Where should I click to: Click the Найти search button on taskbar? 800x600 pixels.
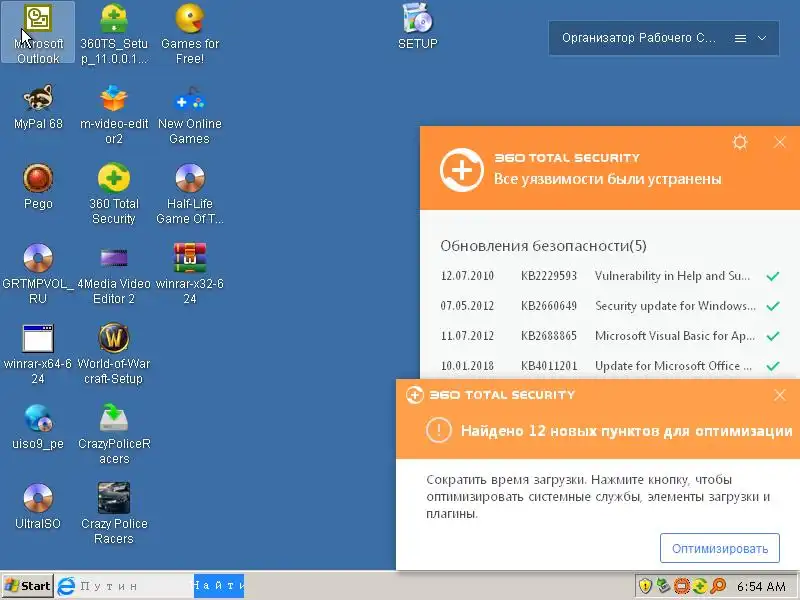tap(218, 586)
